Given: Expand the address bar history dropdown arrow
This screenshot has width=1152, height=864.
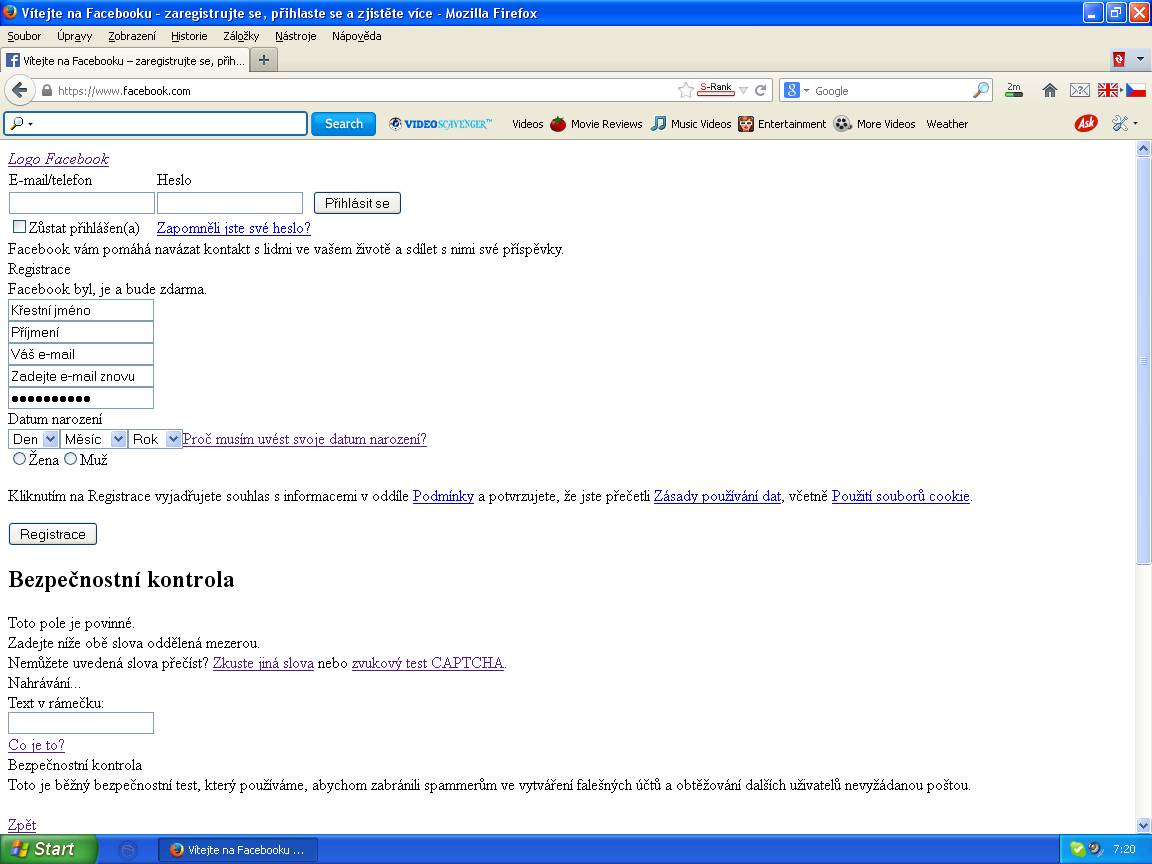Looking at the screenshot, I should point(744,90).
